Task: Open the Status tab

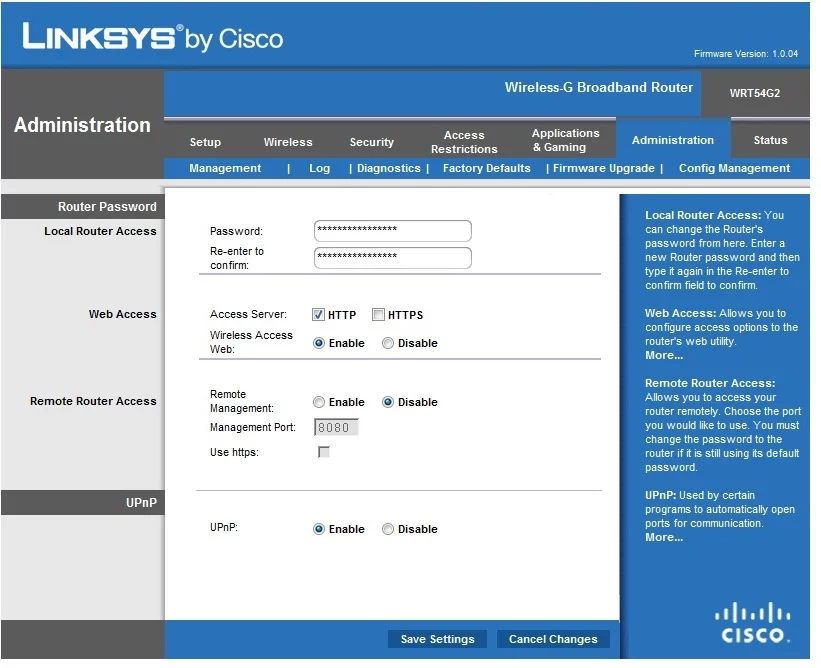Action: pos(770,140)
